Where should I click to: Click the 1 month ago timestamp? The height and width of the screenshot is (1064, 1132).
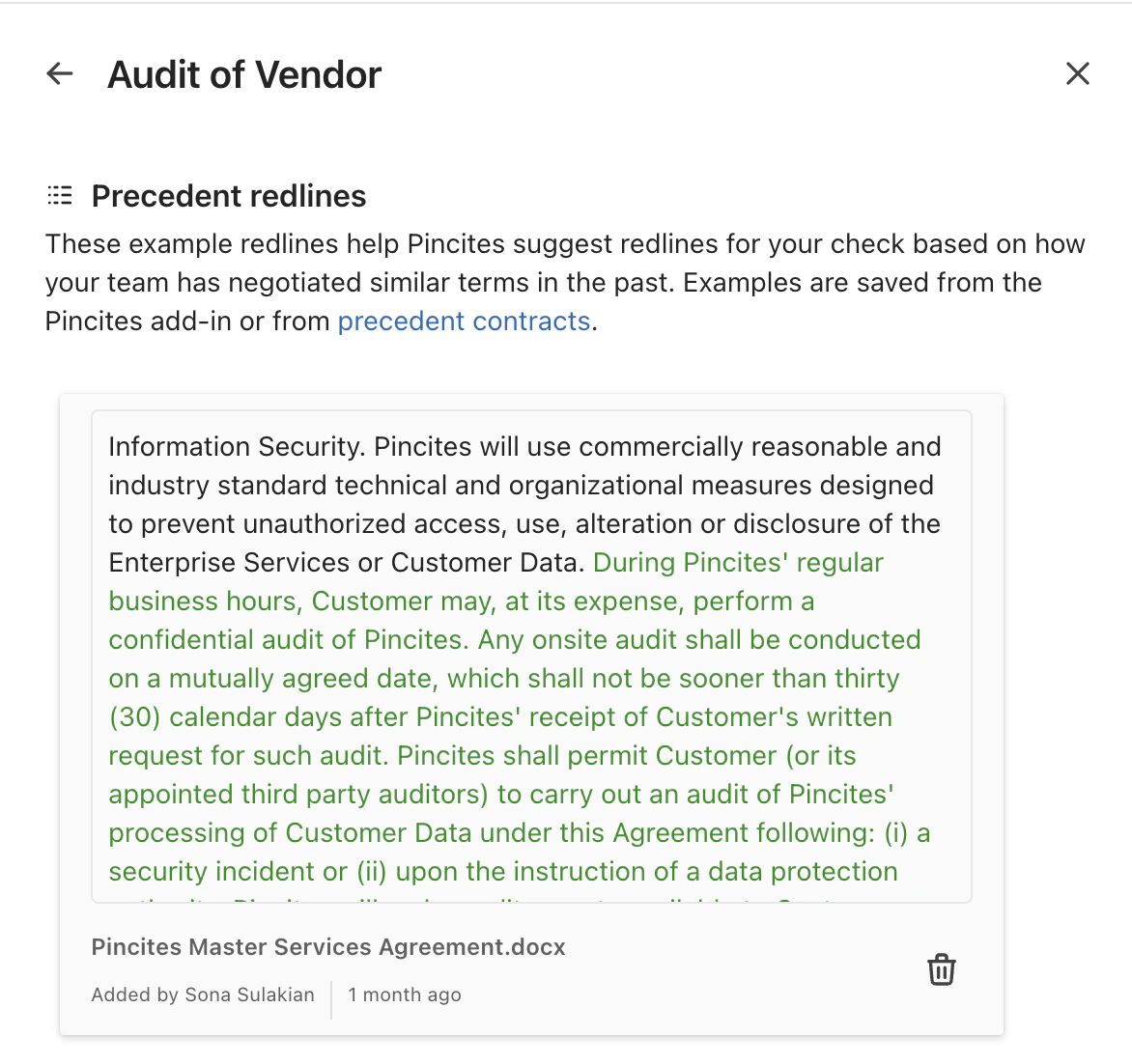coord(405,994)
